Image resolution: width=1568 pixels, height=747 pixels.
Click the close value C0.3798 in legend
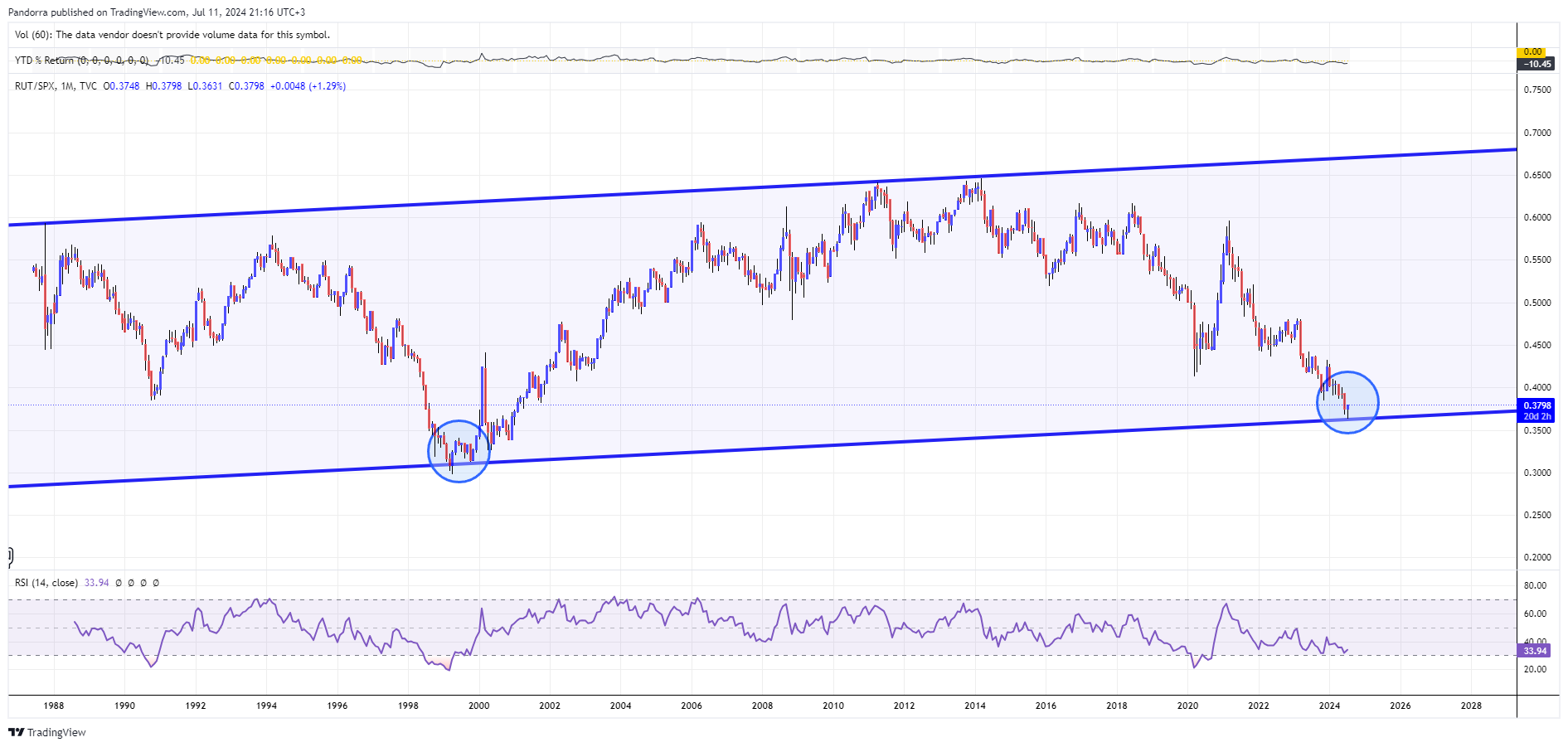(246, 86)
